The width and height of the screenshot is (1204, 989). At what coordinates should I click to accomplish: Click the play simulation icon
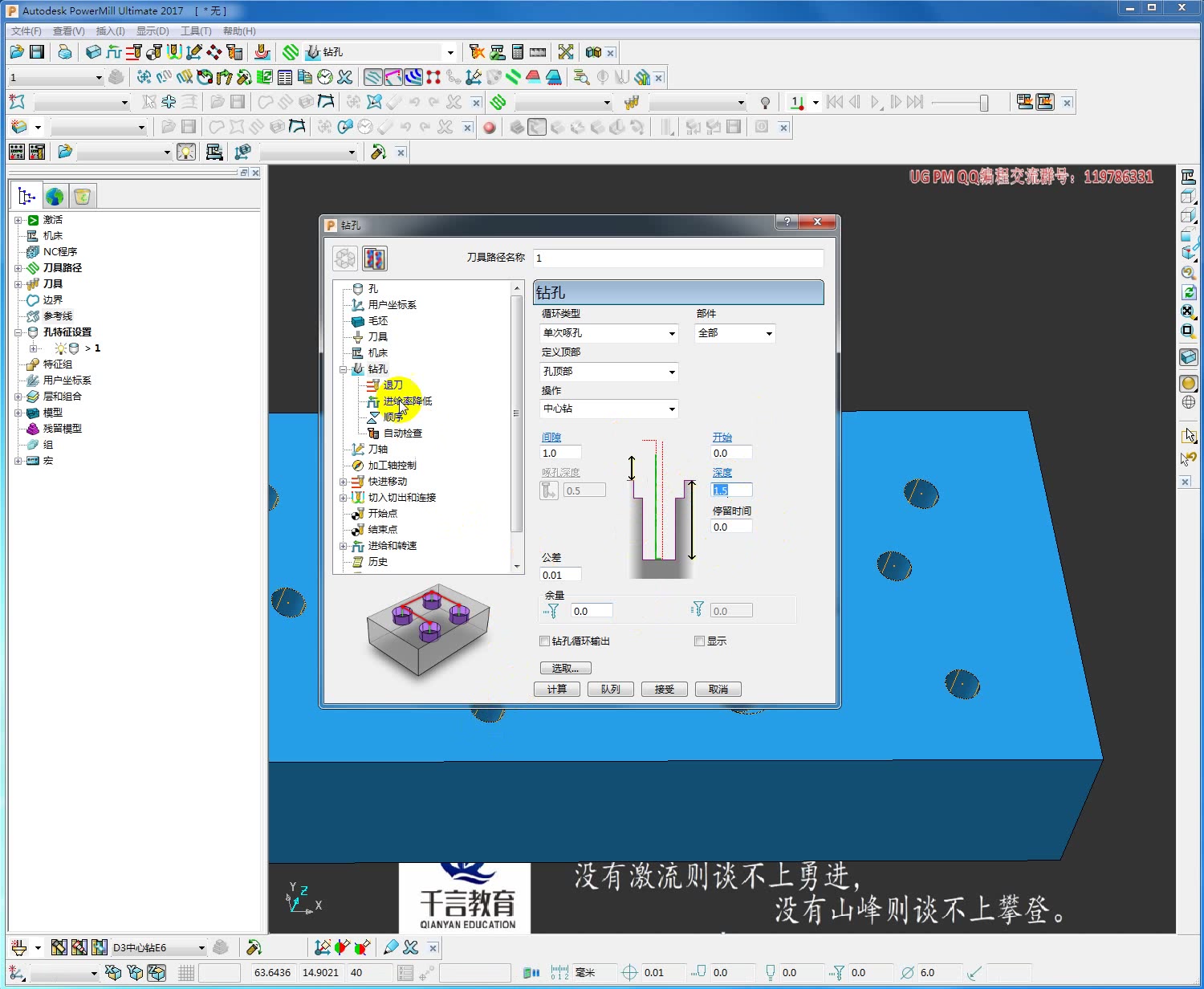876,102
